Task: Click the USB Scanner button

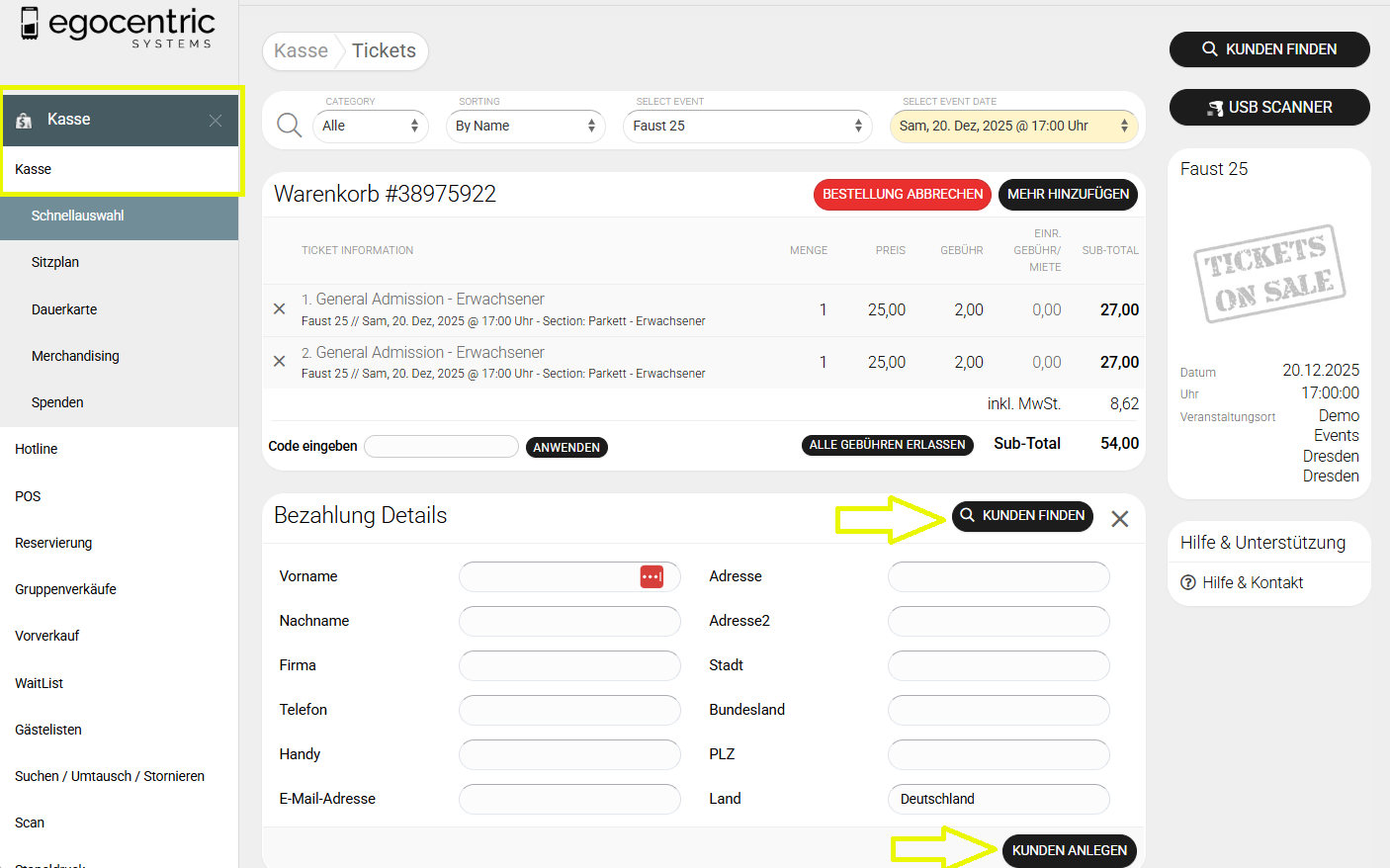Action: (x=1269, y=108)
